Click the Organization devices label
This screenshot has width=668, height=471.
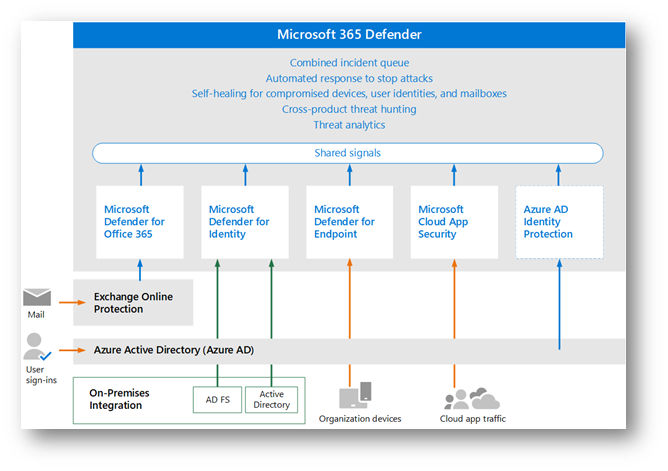coord(360,419)
